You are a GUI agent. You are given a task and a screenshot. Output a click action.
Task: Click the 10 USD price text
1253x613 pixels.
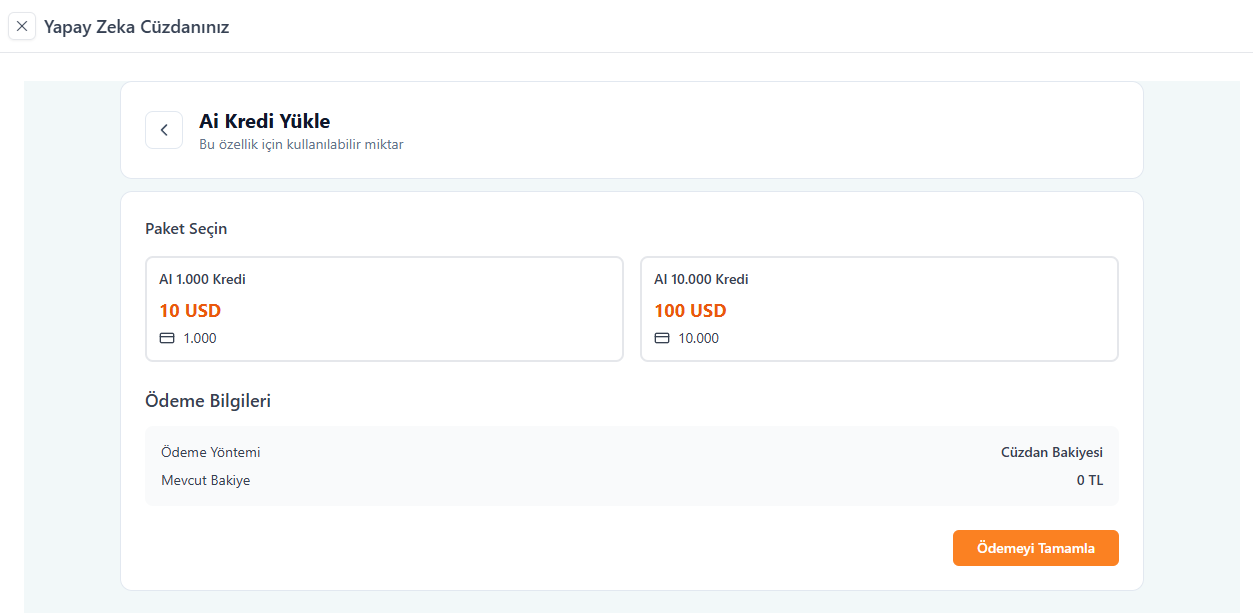click(x=190, y=310)
